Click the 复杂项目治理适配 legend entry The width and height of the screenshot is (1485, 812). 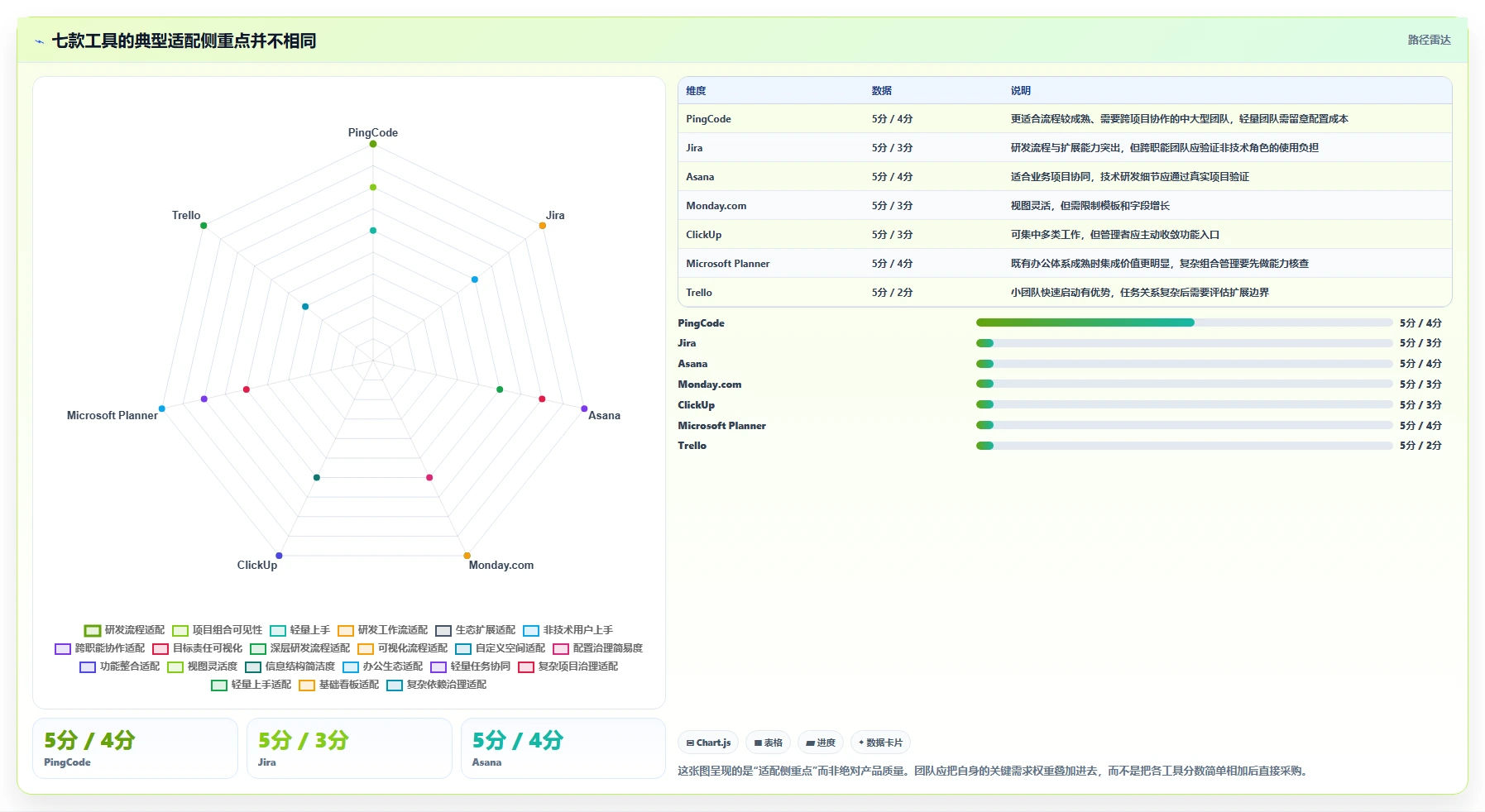pos(568,666)
